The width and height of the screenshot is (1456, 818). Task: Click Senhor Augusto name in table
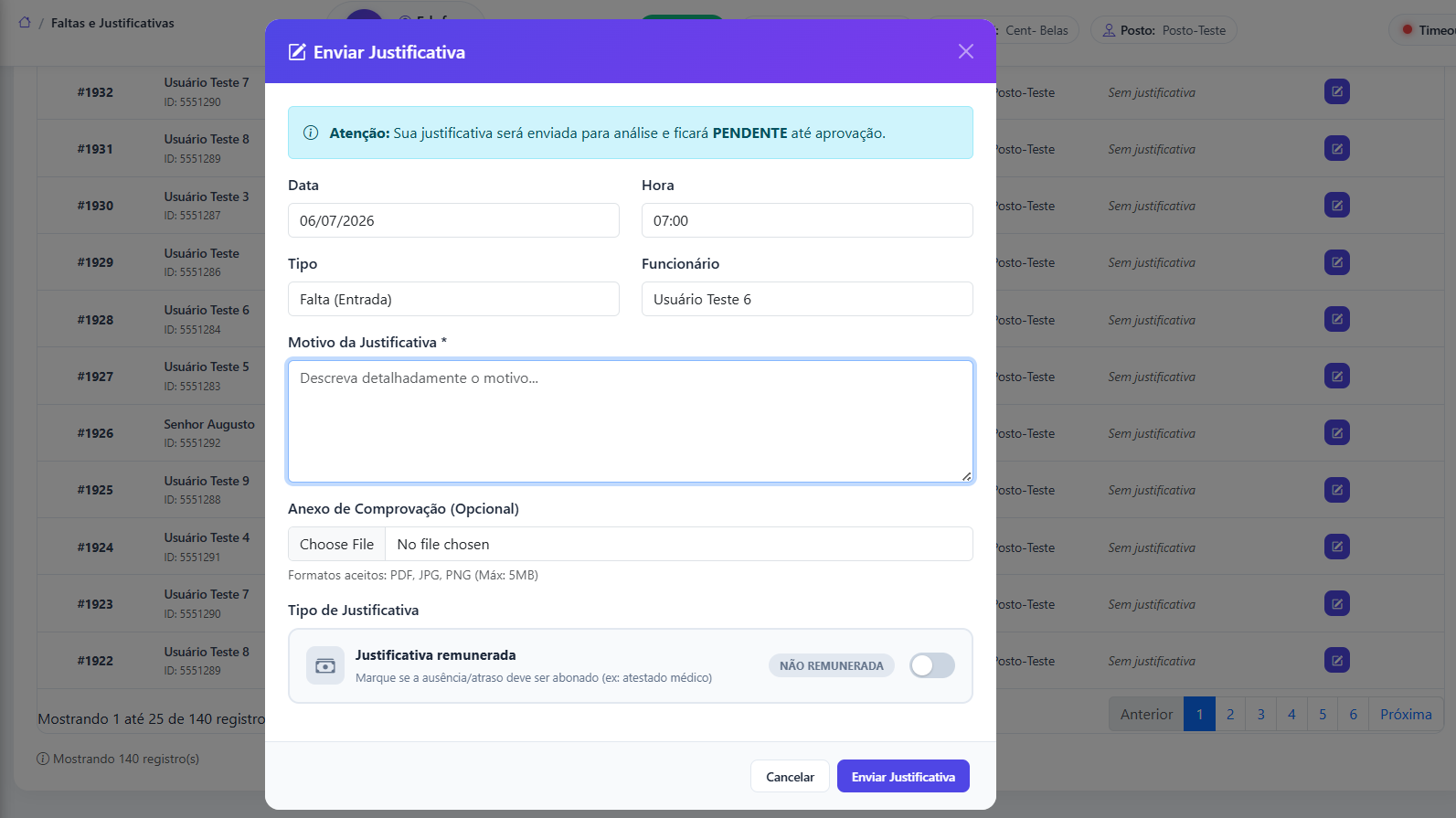[209, 424]
